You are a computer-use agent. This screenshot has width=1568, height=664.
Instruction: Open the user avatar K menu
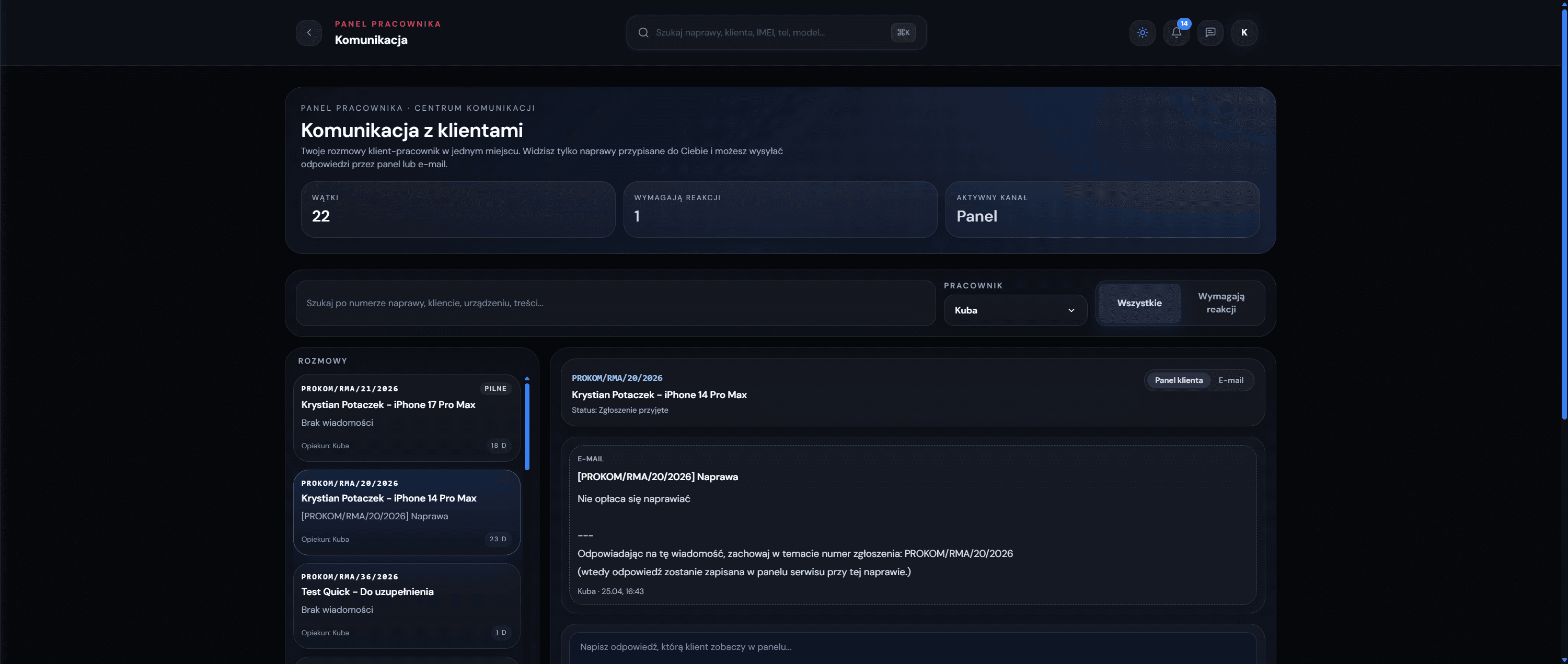point(1244,33)
